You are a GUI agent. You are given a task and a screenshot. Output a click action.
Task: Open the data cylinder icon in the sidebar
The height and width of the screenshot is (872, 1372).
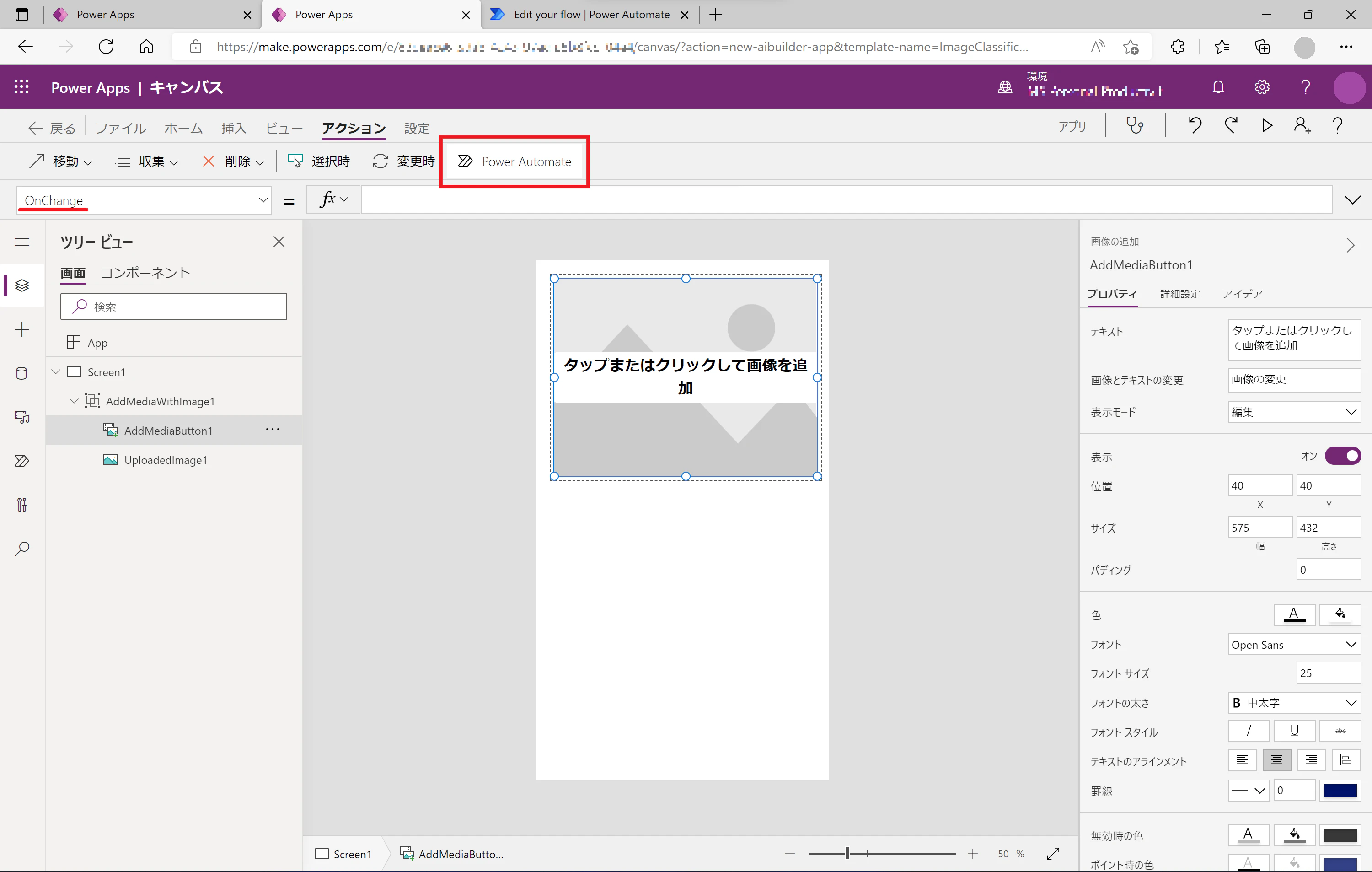click(21, 373)
